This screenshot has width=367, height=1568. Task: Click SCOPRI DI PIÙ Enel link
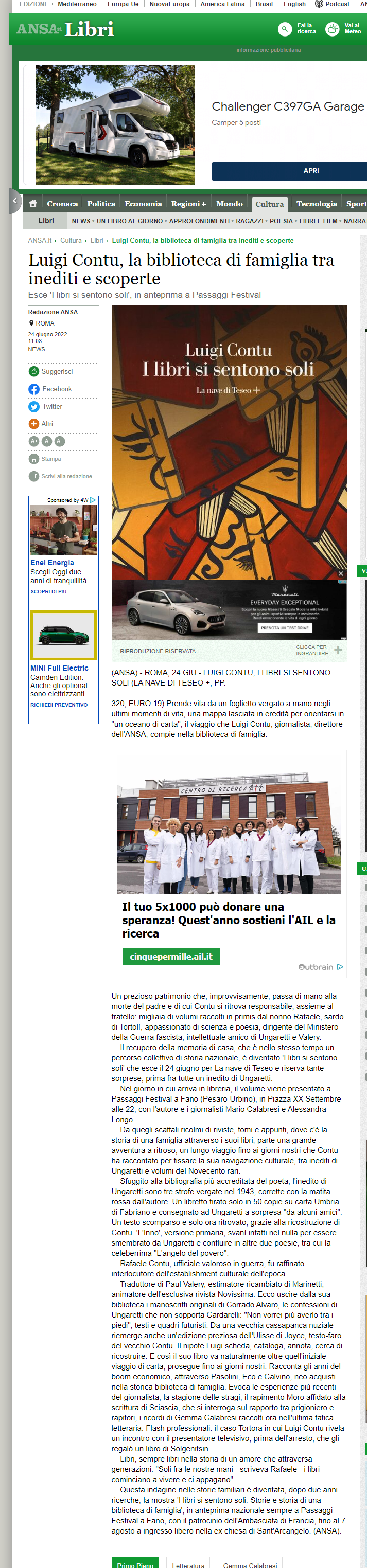(x=49, y=591)
